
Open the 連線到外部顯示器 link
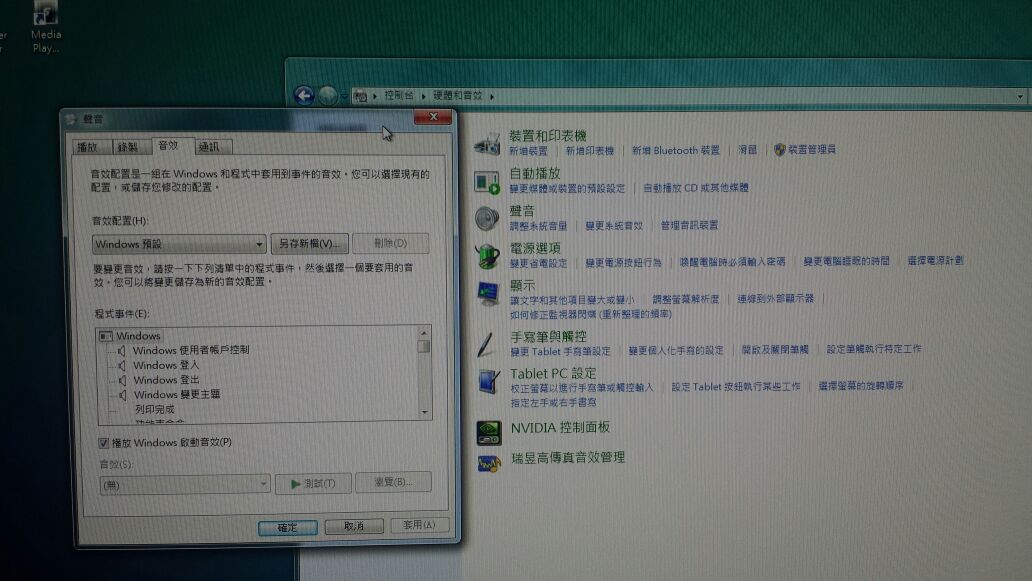click(x=775, y=299)
